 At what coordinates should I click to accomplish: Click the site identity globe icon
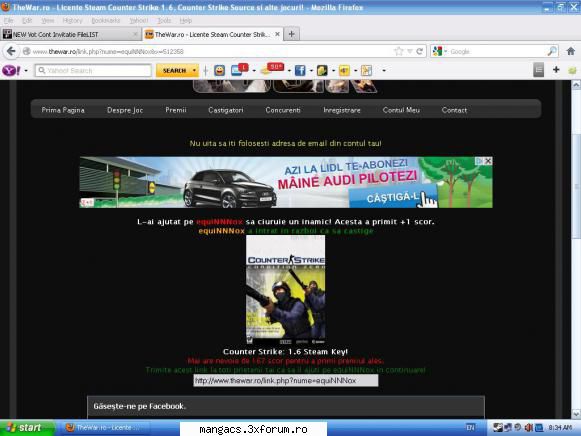26,51
